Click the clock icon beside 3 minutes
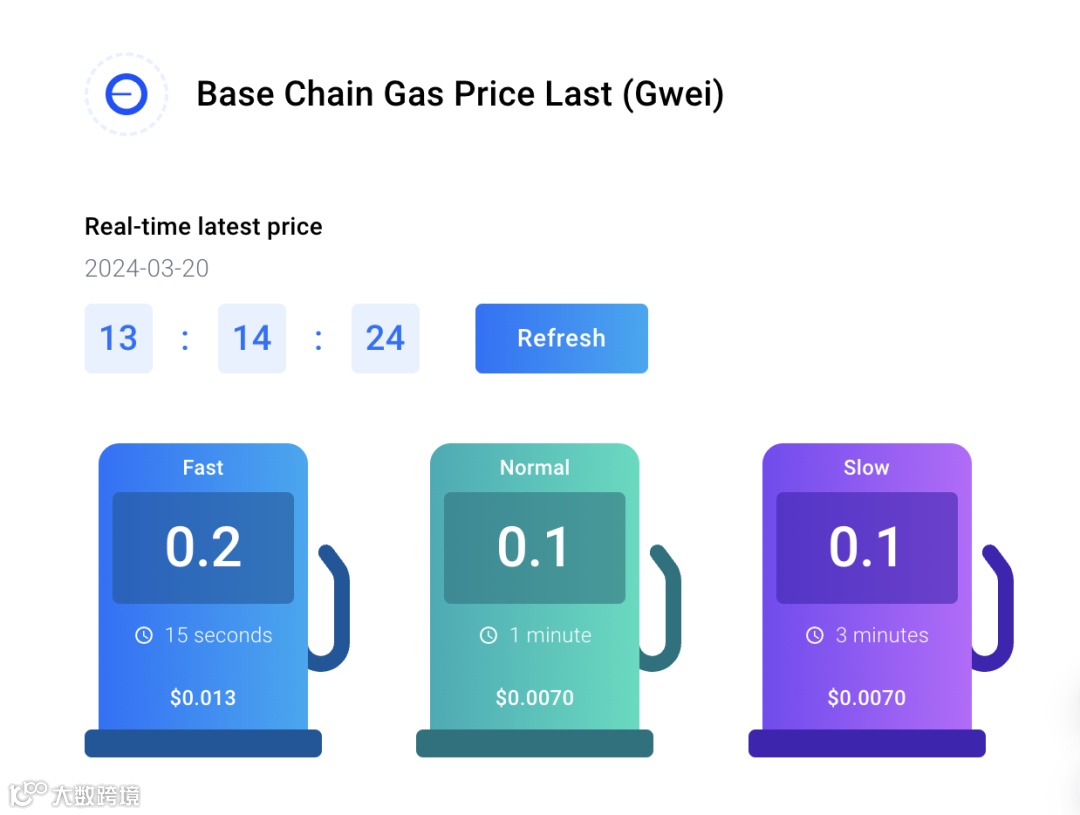 815,635
